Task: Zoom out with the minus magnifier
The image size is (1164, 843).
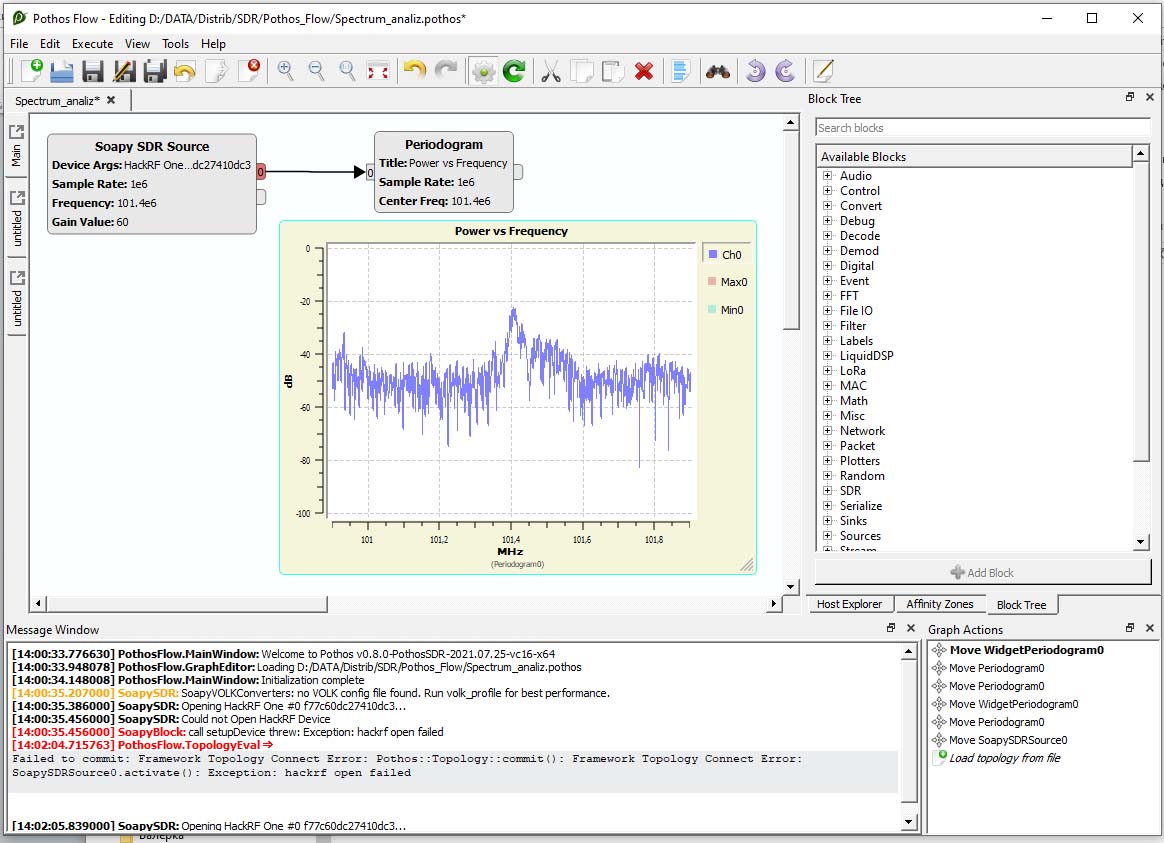Action: 316,70
